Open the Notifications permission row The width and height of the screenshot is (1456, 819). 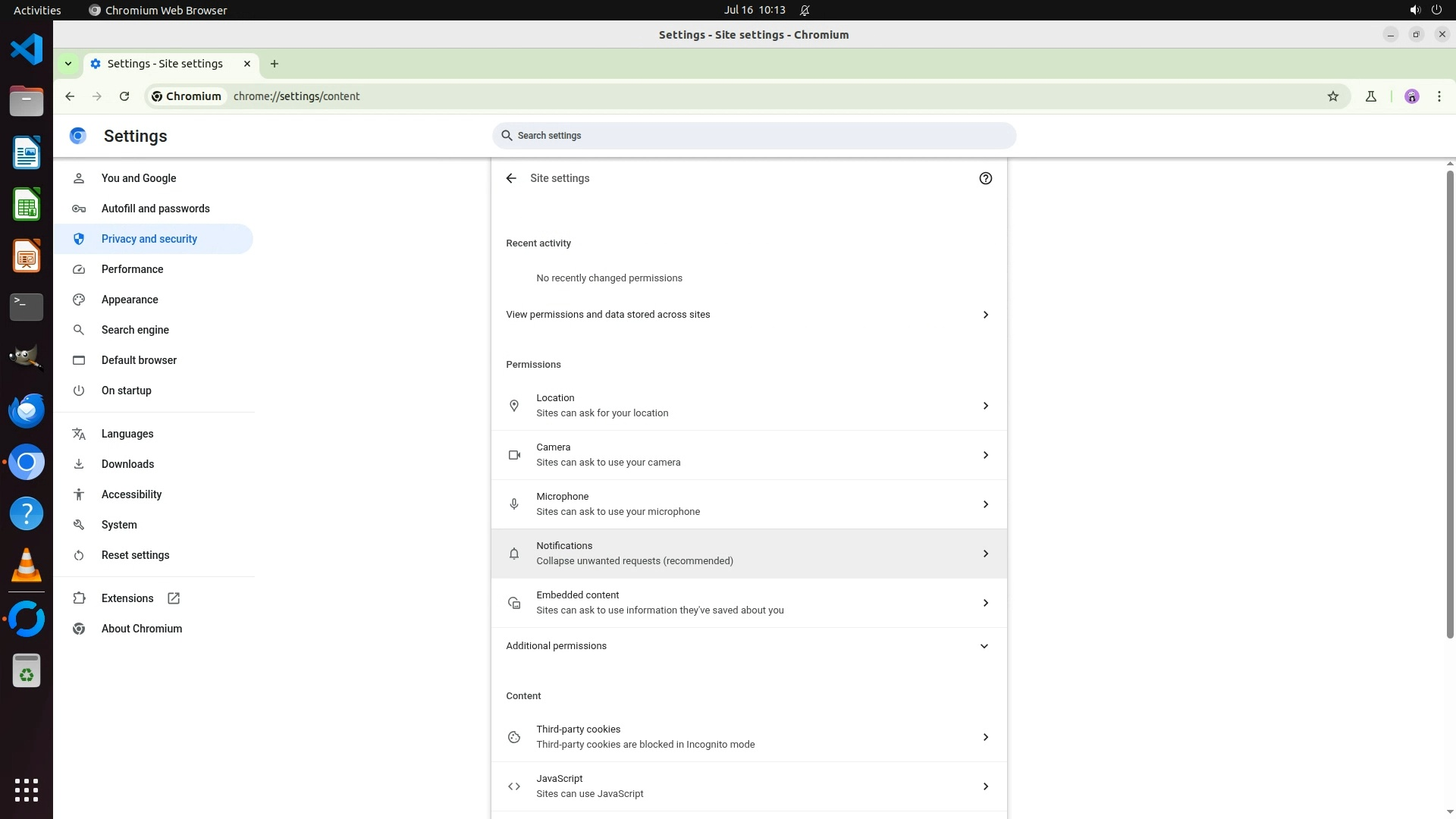pyautogui.click(x=748, y=554)
